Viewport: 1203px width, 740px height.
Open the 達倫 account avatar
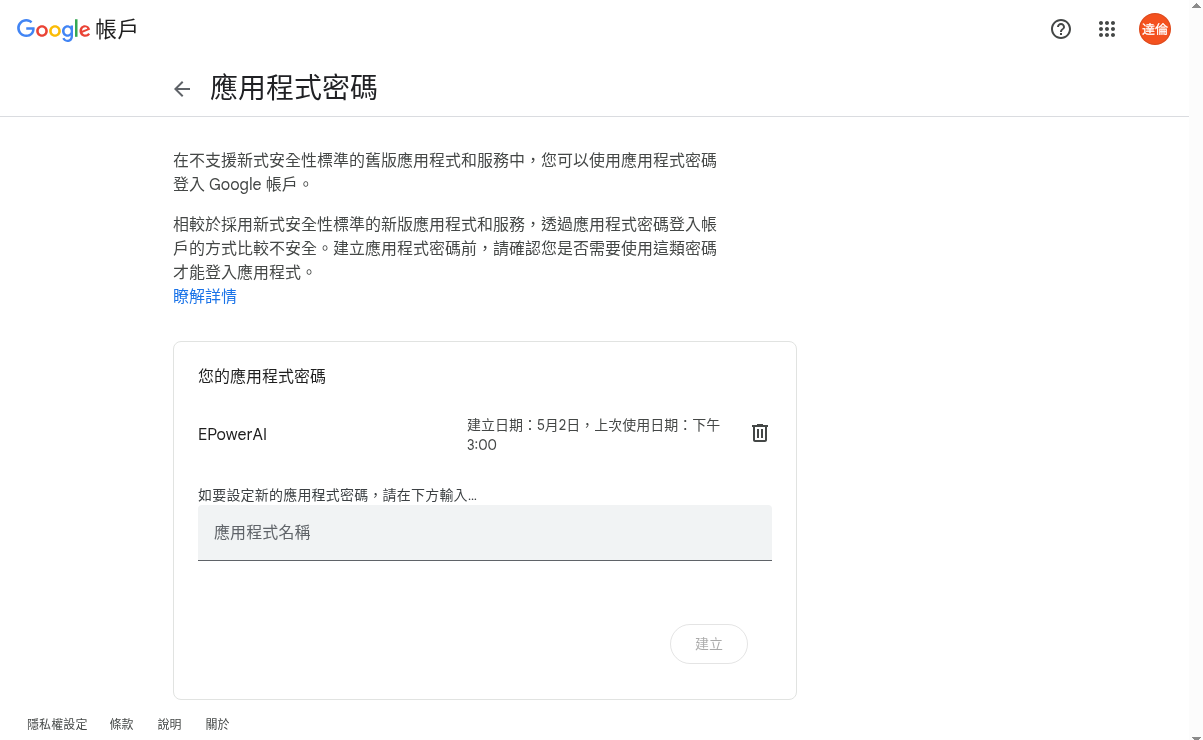point(1155,29)
